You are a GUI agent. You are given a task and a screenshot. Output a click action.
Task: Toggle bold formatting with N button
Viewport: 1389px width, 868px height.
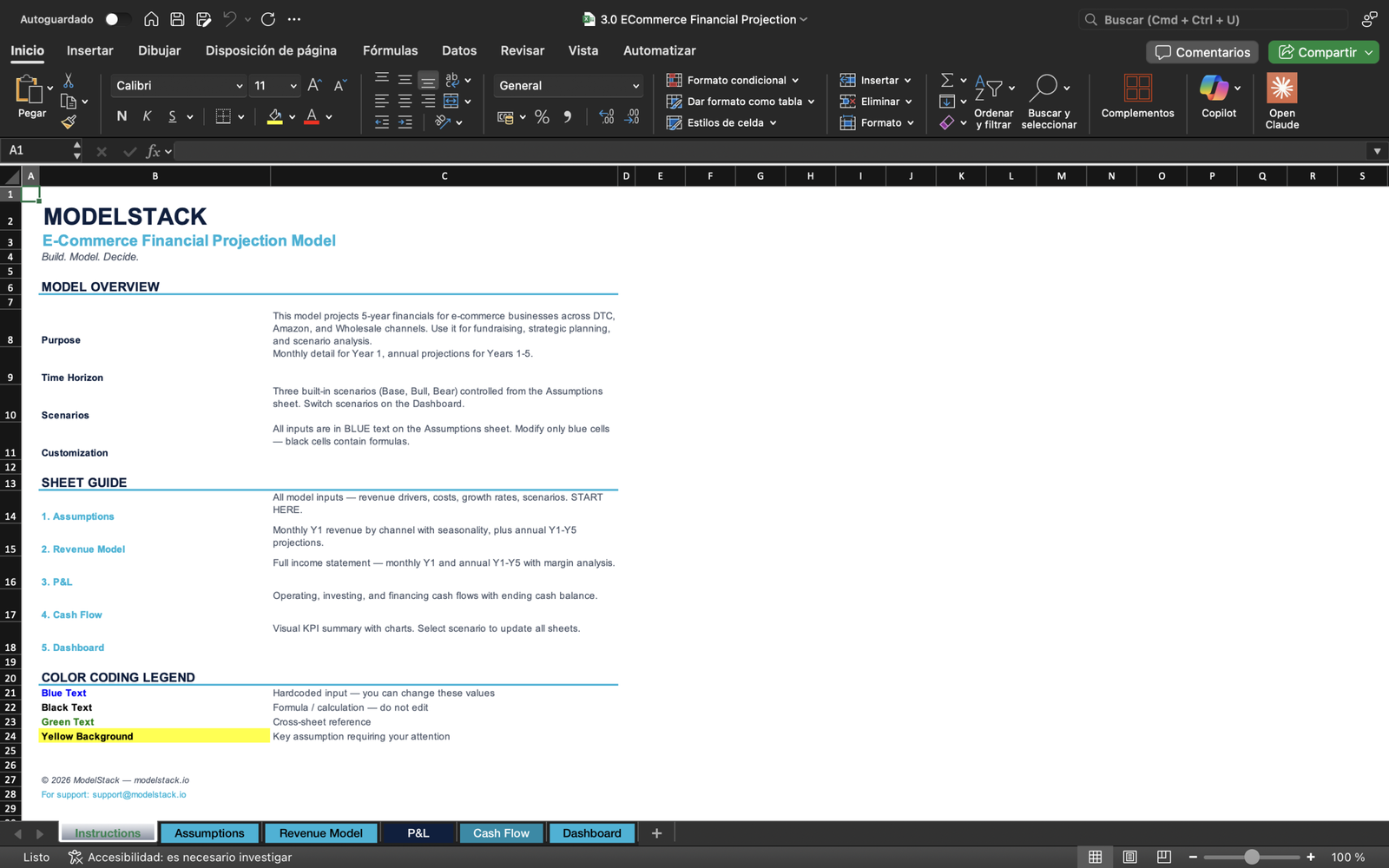122,116
